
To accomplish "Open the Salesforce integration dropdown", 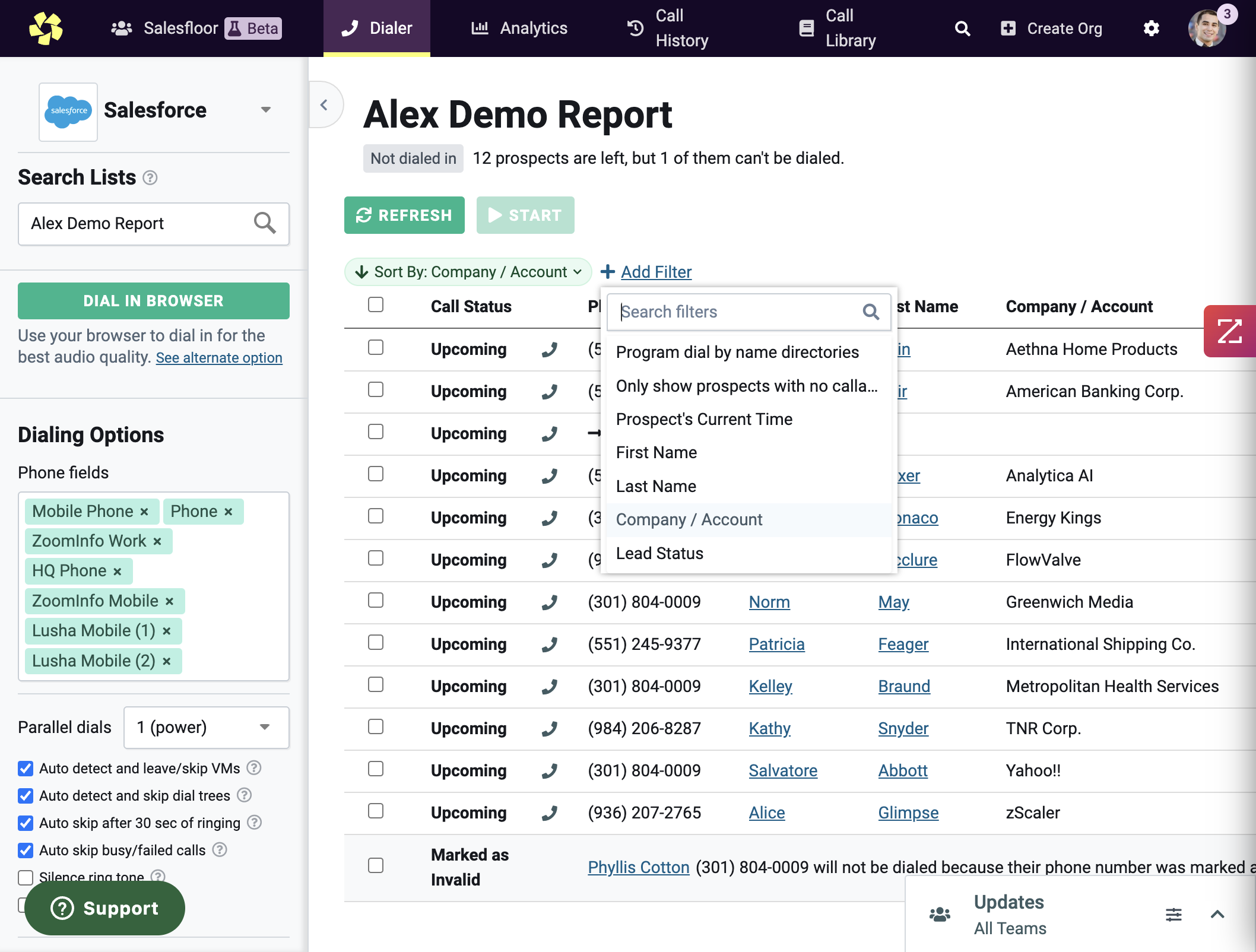I will pyautogui.click(x=266, y=110).
